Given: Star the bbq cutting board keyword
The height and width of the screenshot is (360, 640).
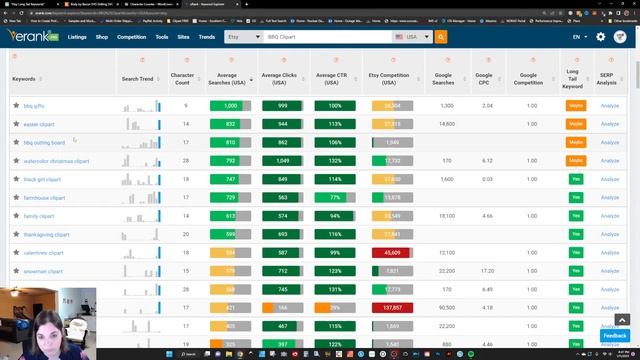Looking at the screenshot, I should tap(16, 142).
